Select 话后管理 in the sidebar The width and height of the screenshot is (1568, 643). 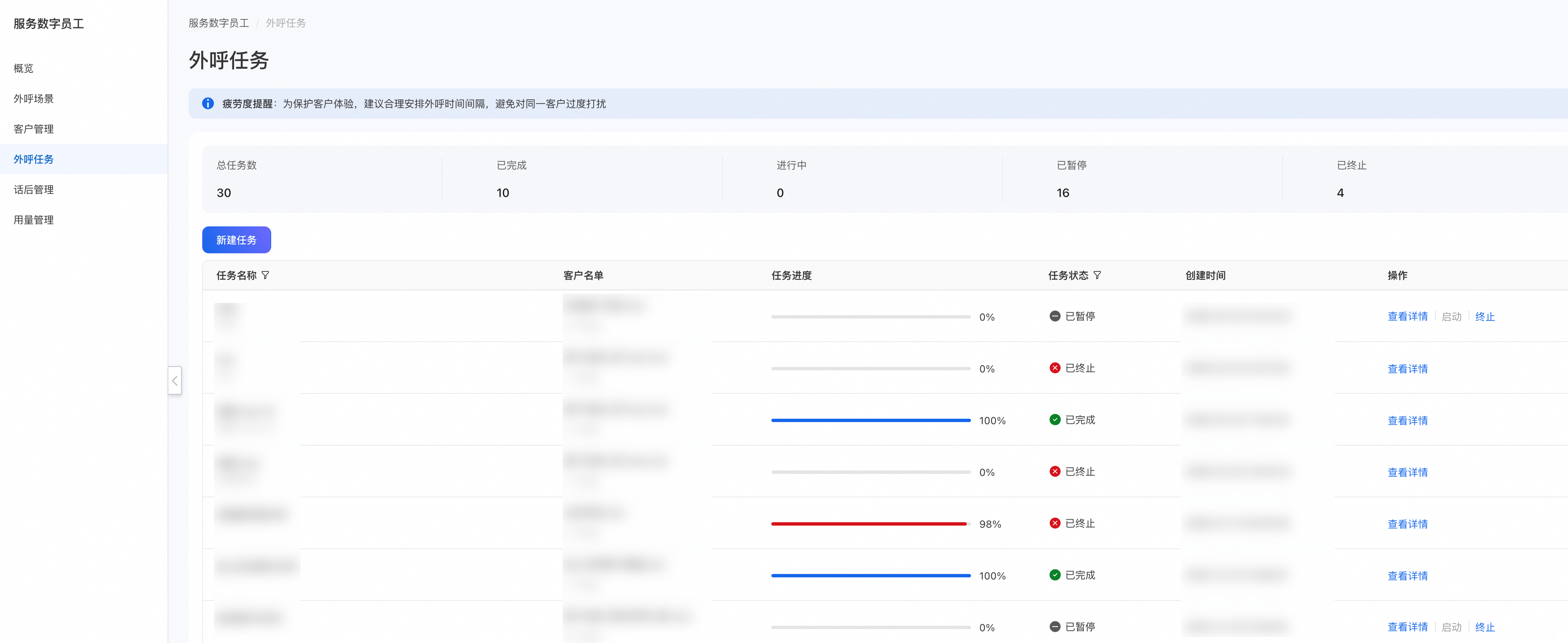tap(34, 190)
